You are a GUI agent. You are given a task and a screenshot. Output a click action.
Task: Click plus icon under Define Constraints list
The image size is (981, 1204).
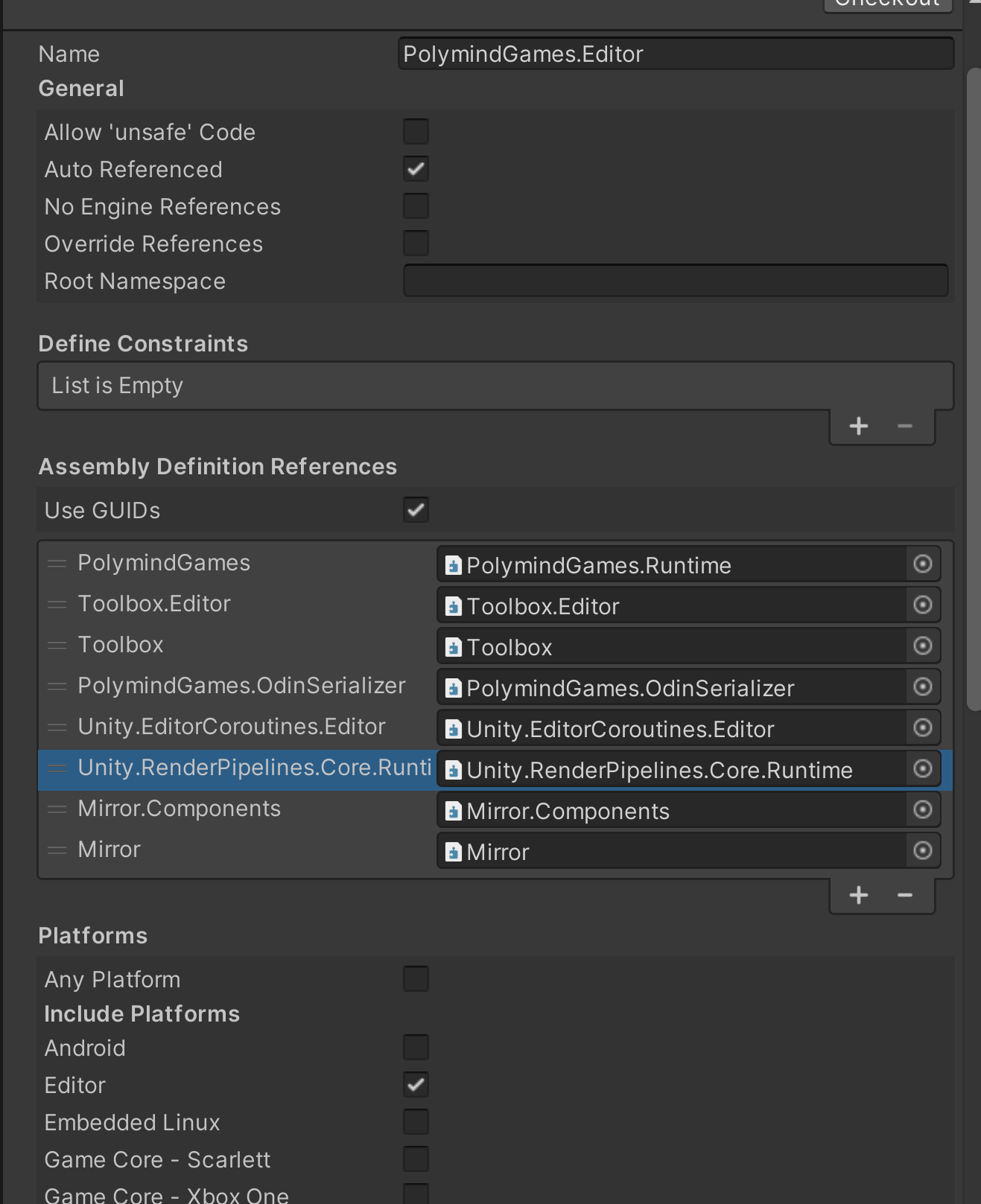pos(859,426)
